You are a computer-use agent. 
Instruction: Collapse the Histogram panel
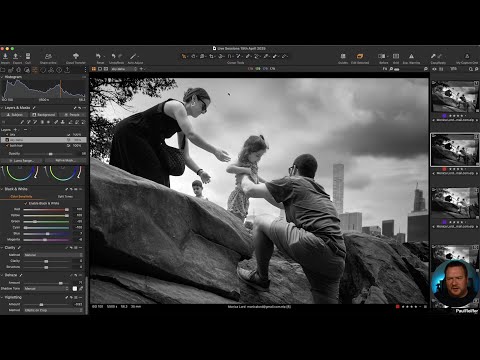pos(2,77)
